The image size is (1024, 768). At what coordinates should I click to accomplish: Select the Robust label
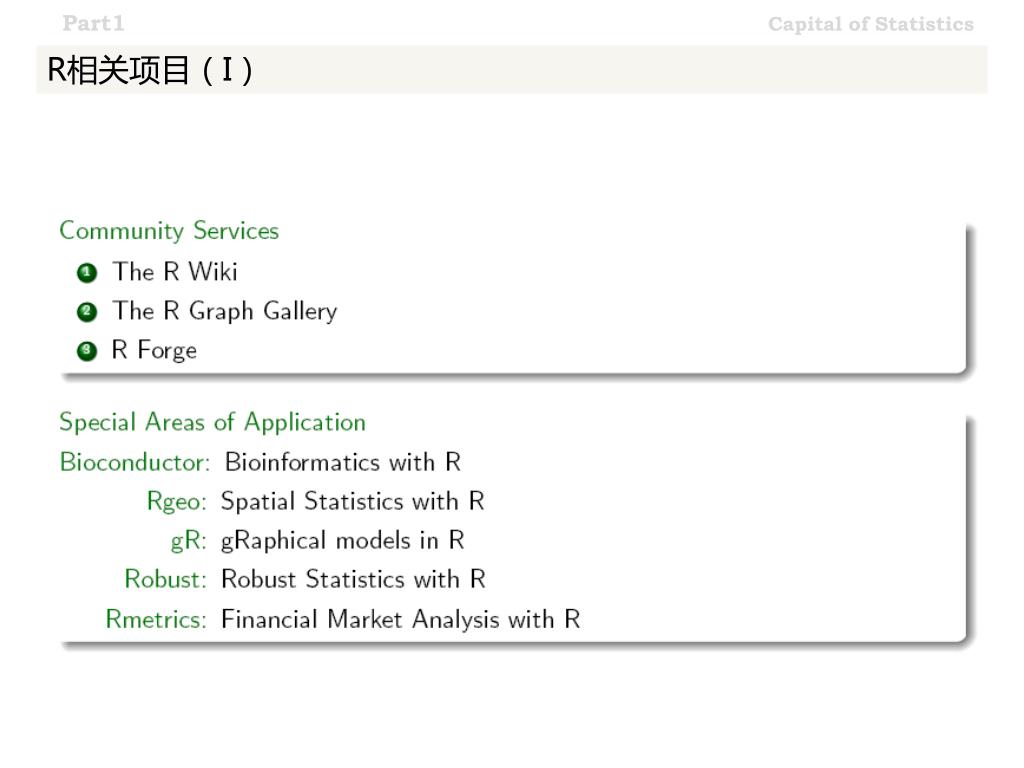pos(165,579)
